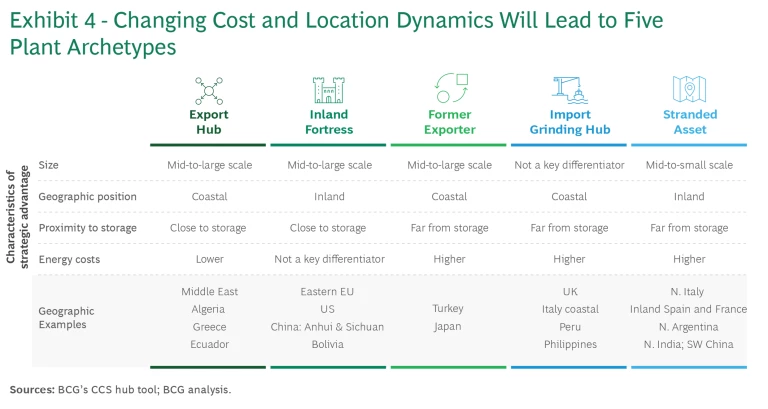Select the Import Grinding Hub heading
Image resolution: width=768 pixels, height=409 pixels.
click(570, 122)
